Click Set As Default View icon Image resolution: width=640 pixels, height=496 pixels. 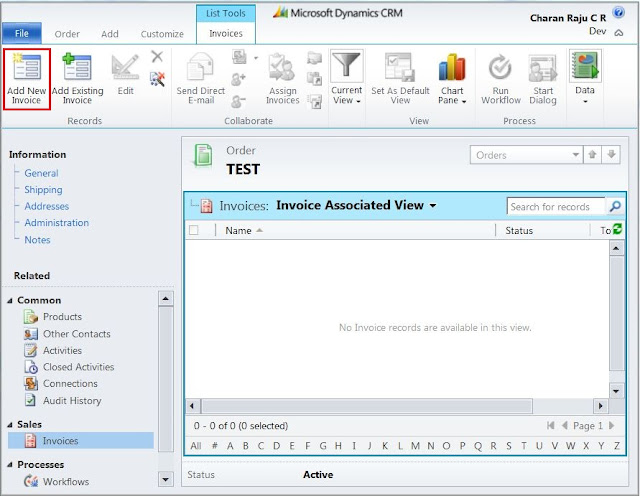tap(400, 67)
